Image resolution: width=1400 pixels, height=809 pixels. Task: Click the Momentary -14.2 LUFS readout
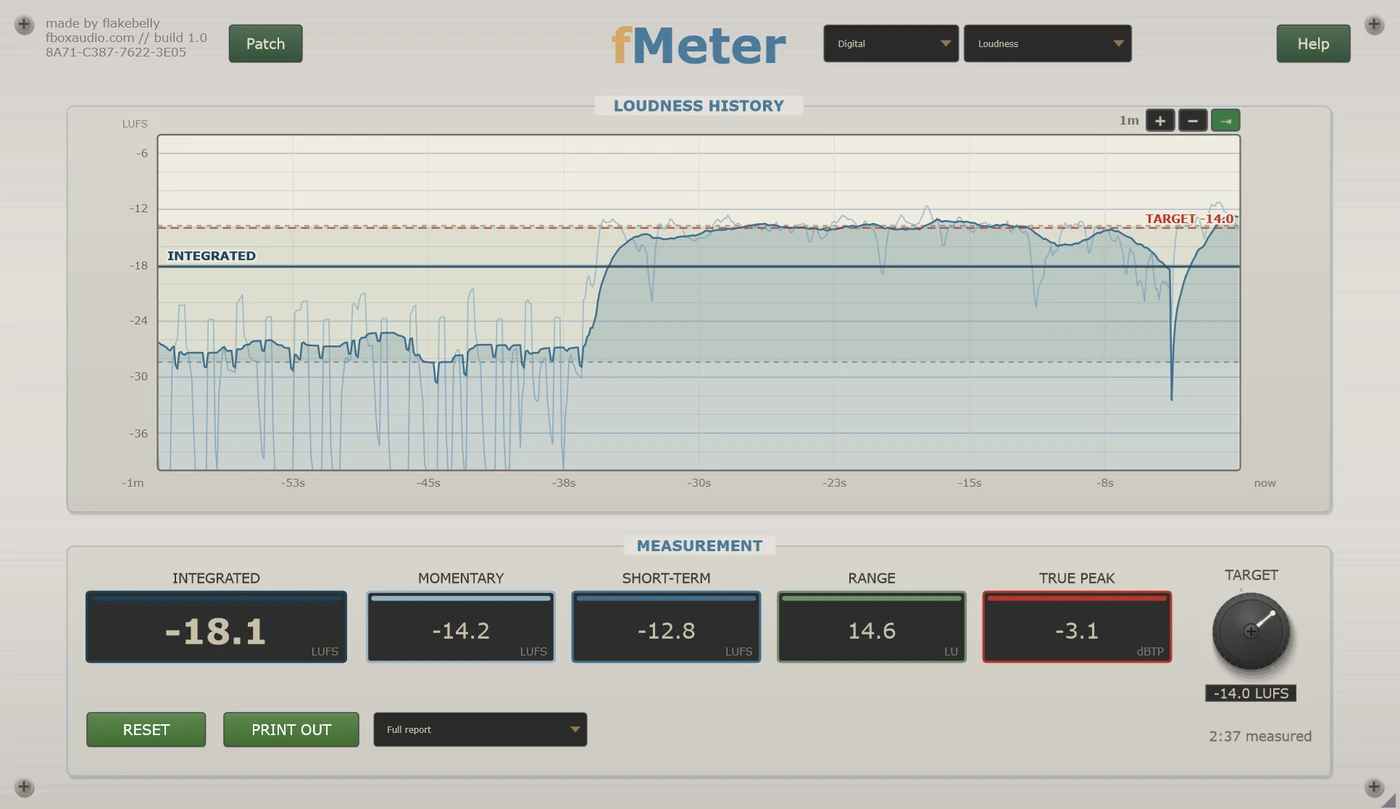(461, 627)
